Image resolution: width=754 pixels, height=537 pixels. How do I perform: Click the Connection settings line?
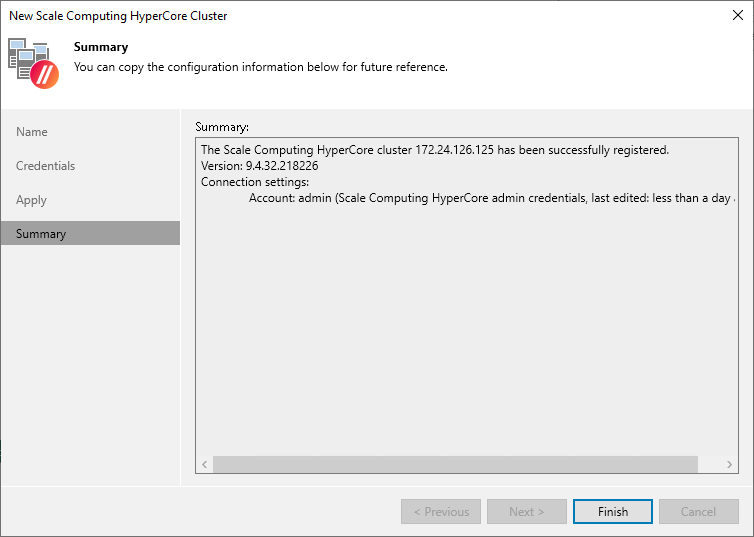point(255,182)
